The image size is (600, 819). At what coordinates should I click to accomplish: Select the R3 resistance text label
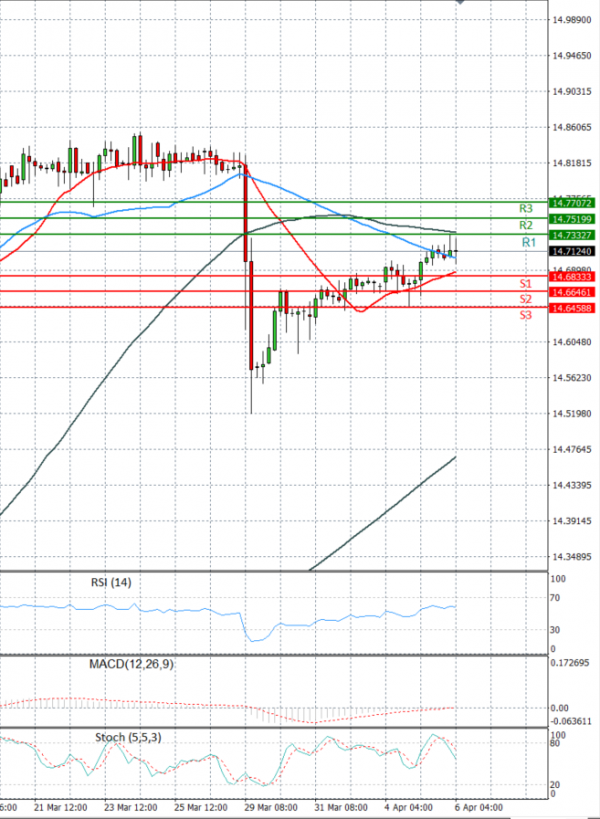[526, 209]
